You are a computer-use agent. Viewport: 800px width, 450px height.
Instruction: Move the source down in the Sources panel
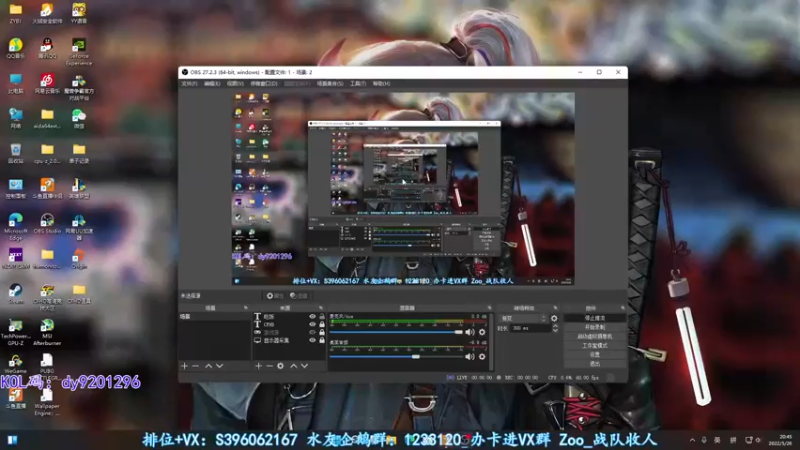coord(305,366)
